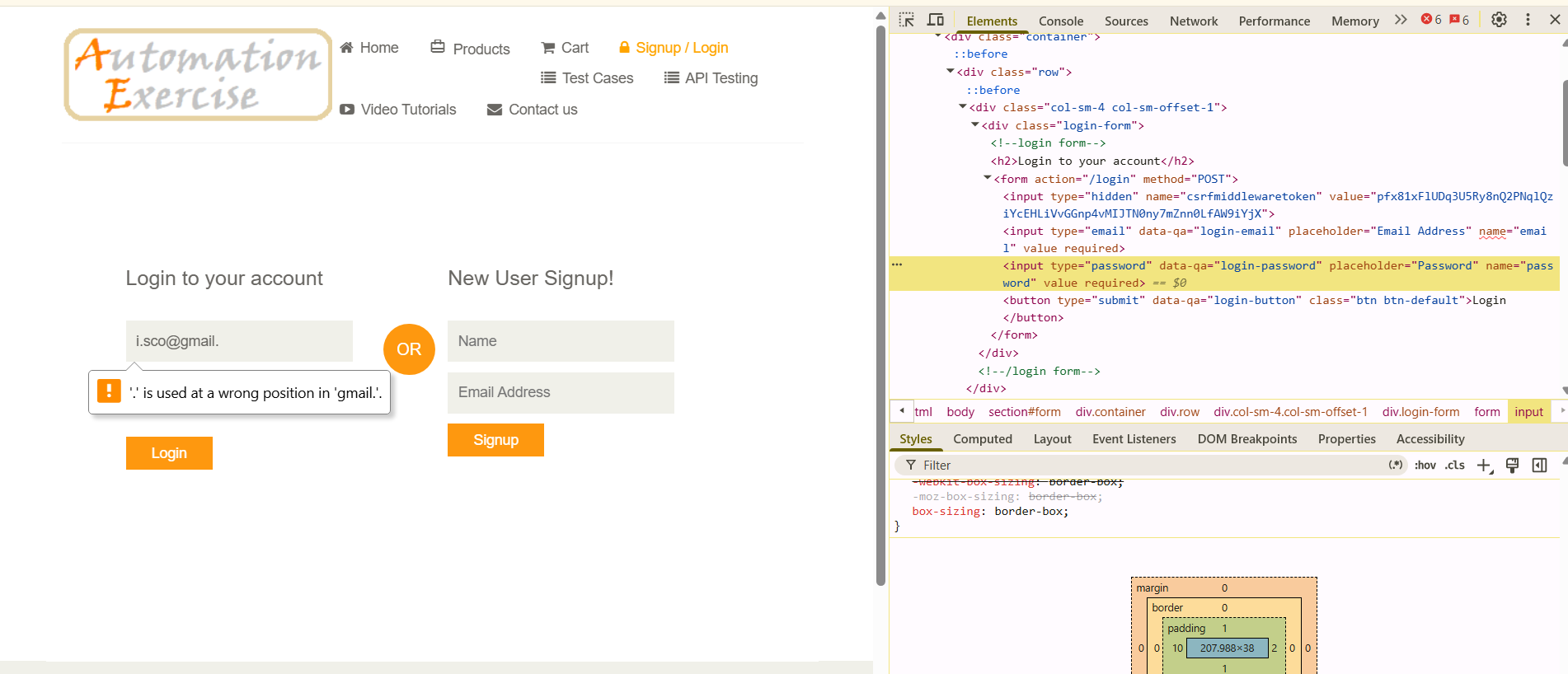Click the Products briefcase icon

tap(438, 47)
